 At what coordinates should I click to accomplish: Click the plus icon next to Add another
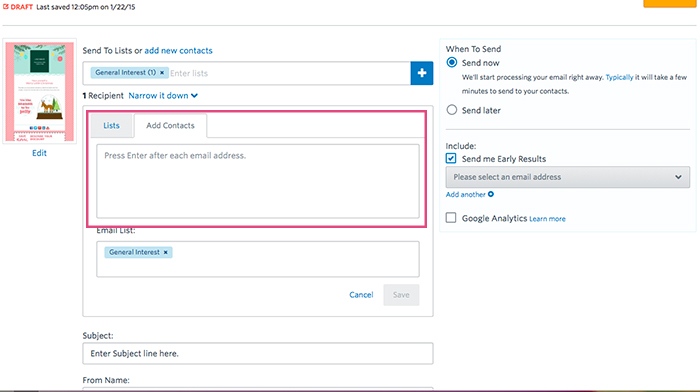491,194
